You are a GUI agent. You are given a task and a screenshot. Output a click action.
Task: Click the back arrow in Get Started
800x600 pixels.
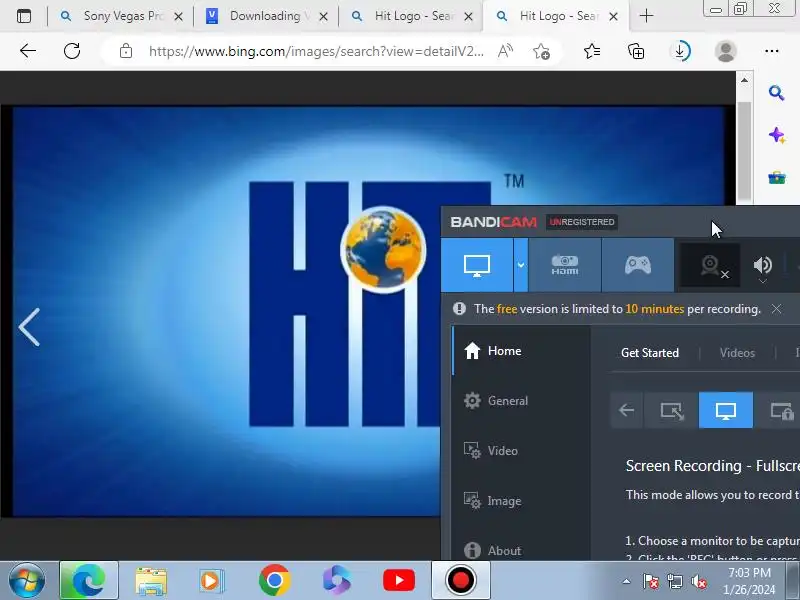(627, 410)
